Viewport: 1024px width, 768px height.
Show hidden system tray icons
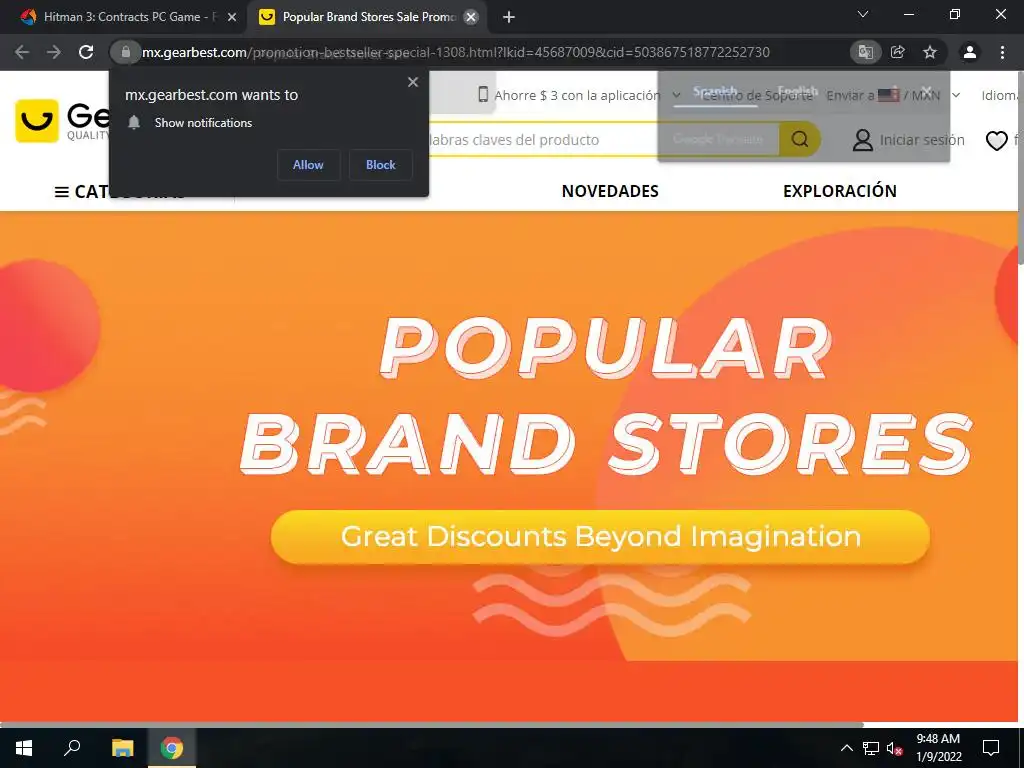coord(846,748)
